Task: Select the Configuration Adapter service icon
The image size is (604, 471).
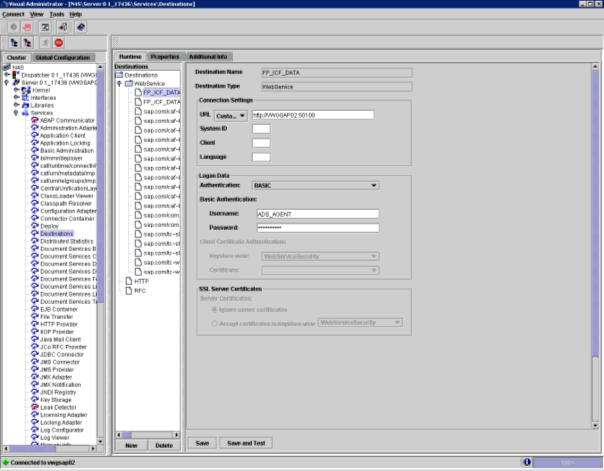Action: (x=35, y=211)
